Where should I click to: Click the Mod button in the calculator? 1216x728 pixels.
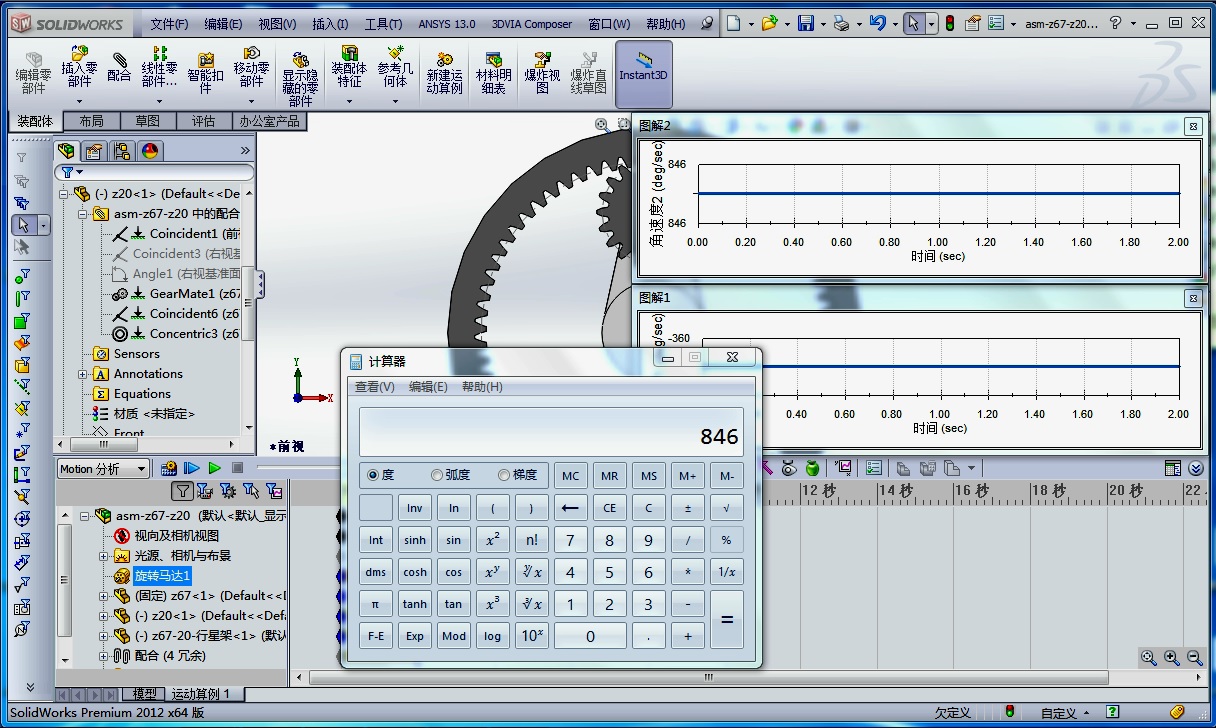pyautogui.click(x=454, y=636)
